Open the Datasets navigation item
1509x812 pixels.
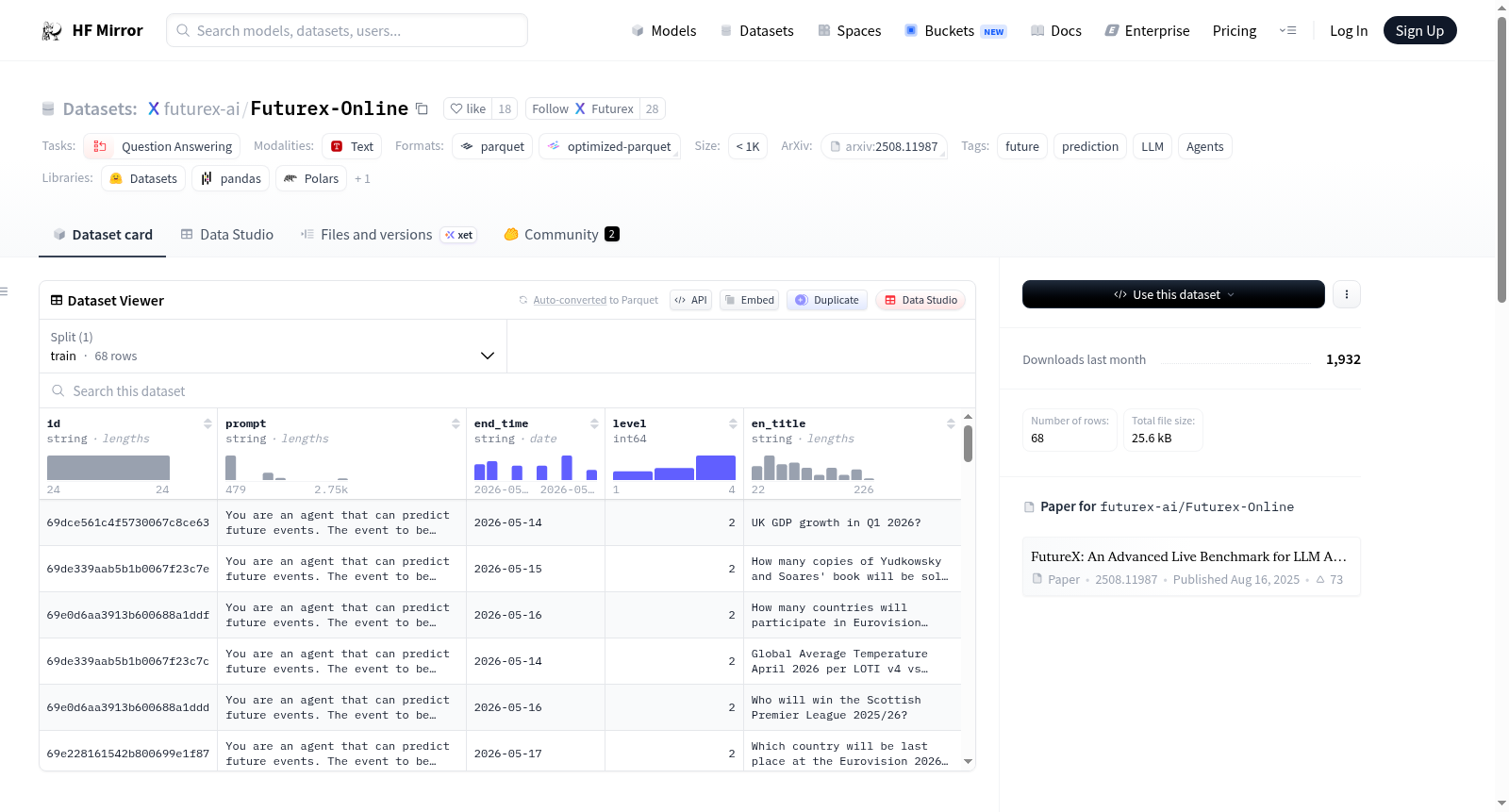coord(757,31)
